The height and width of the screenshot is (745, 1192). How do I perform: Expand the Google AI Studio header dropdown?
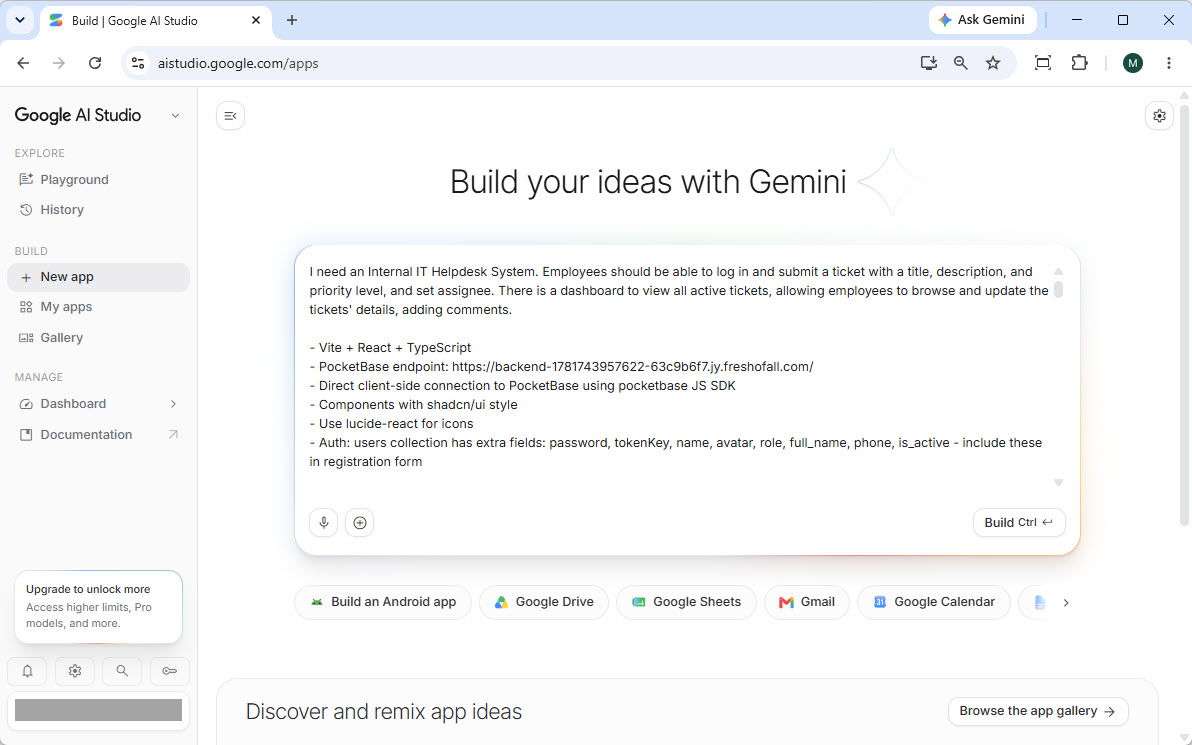pos(176,116)
